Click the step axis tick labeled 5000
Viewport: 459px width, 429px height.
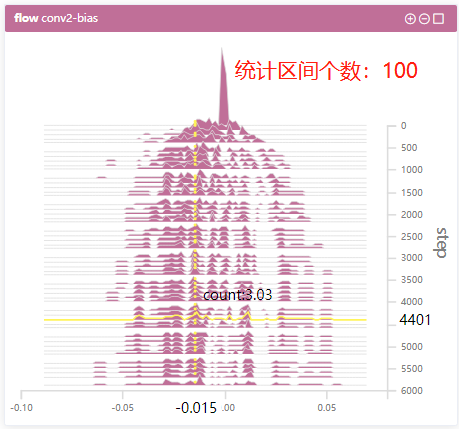412,347
